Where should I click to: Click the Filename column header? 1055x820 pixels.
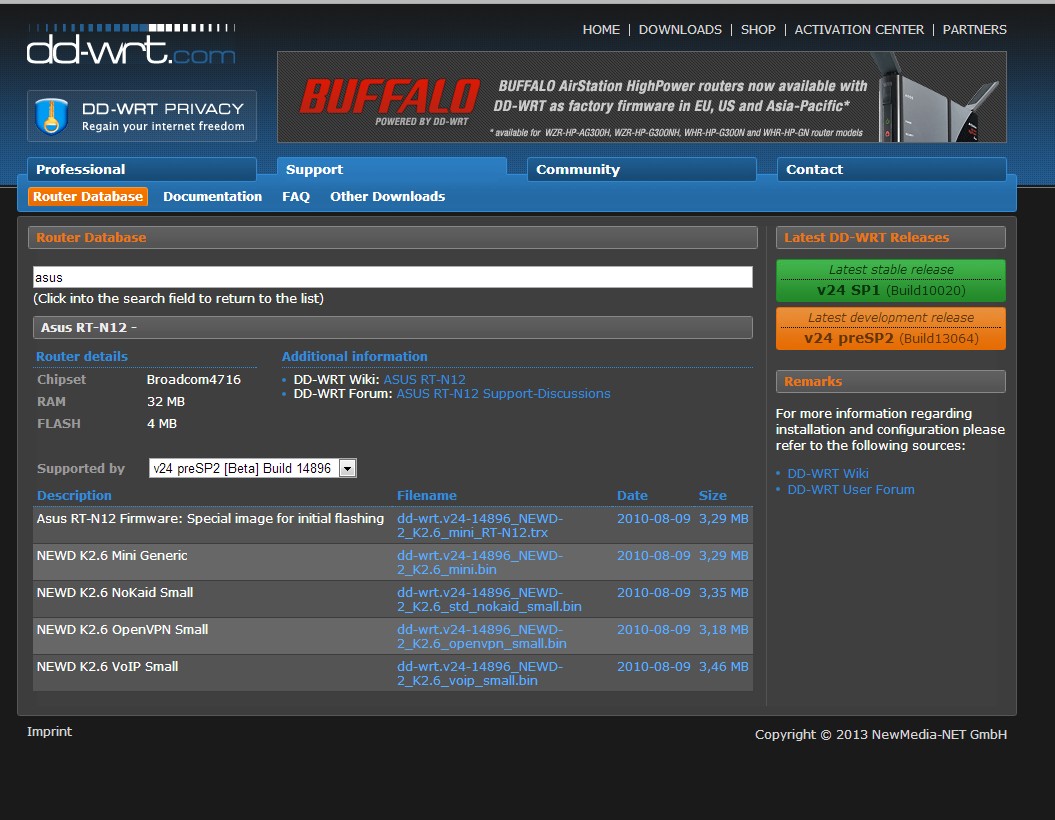[x=427, y=496]
